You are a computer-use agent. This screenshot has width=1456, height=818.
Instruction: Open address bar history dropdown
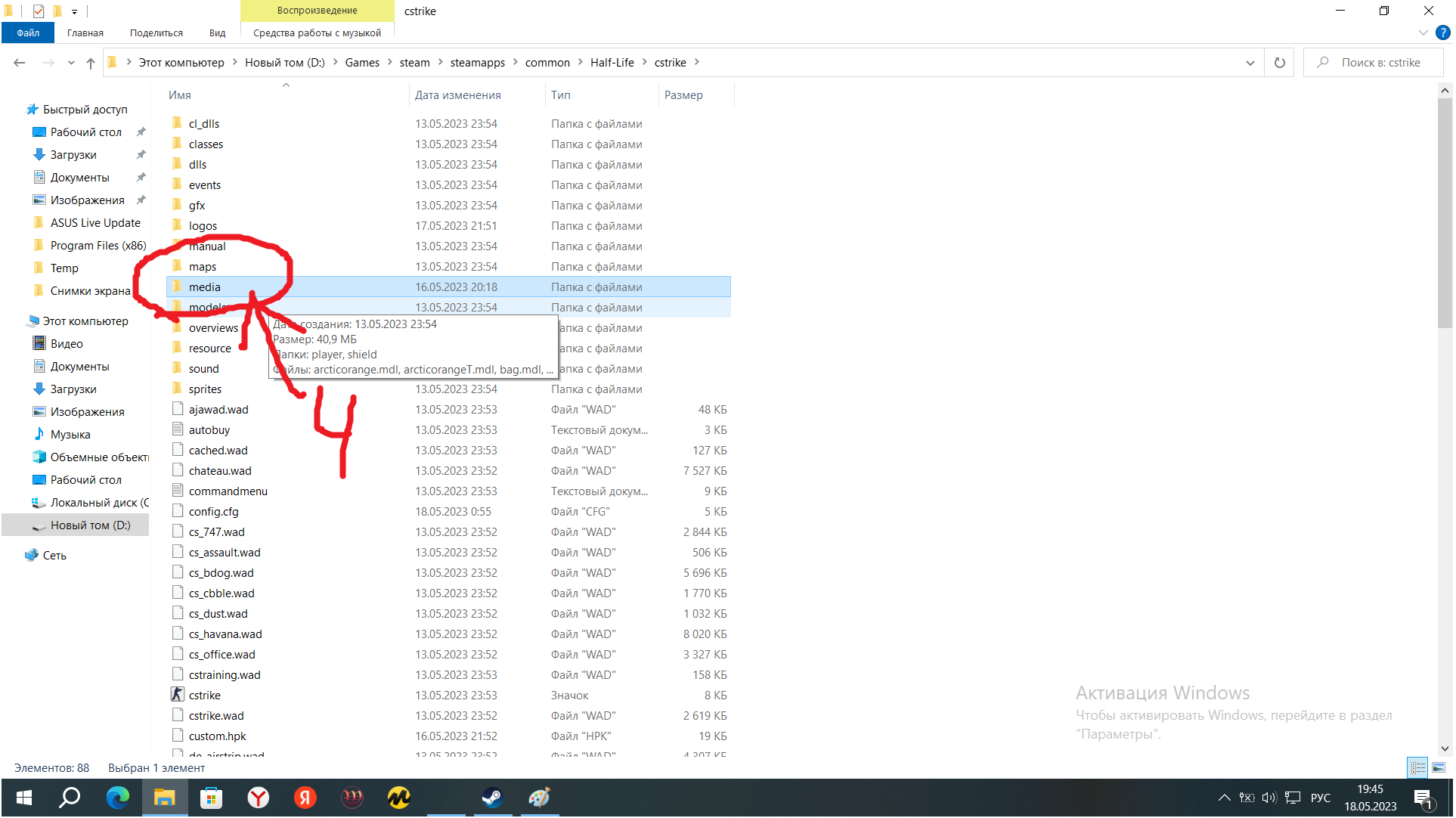[1251, 63]
